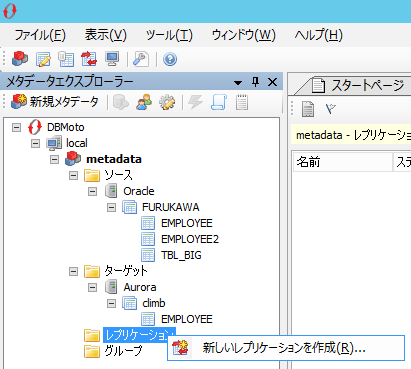
Task: Click the blue scroll script icon
Action: click(x=219, y=102)
